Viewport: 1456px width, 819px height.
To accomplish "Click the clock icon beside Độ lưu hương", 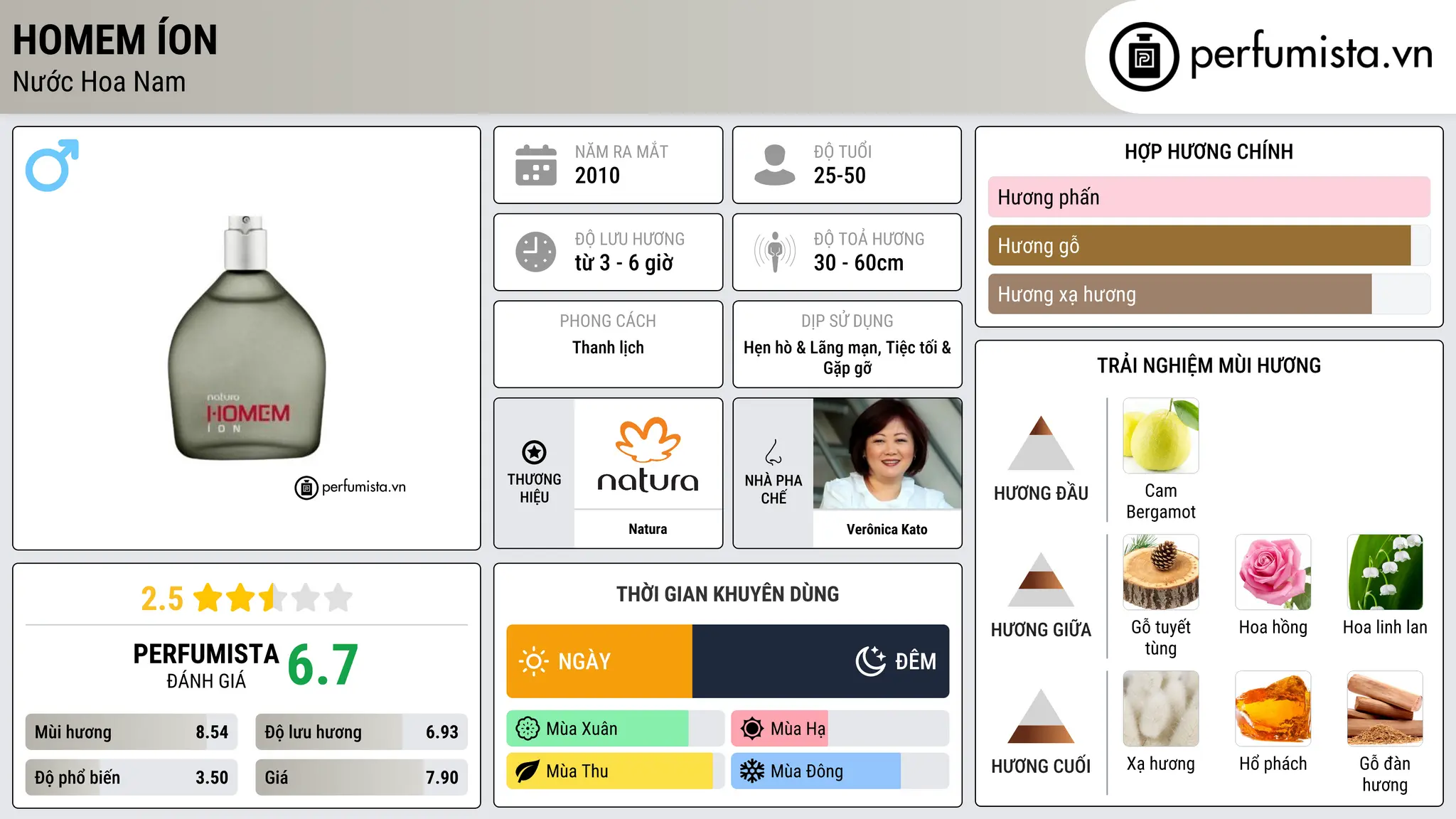I will 536,252.
